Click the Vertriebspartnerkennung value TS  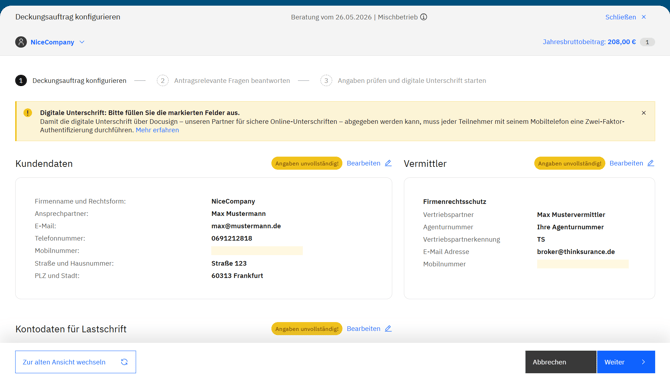pyautogui.click(x=541, y=239)
